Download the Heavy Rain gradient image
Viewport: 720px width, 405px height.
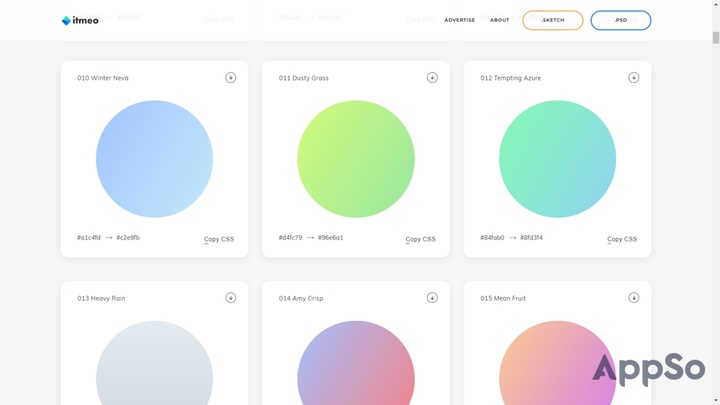[x=230, y=298]
